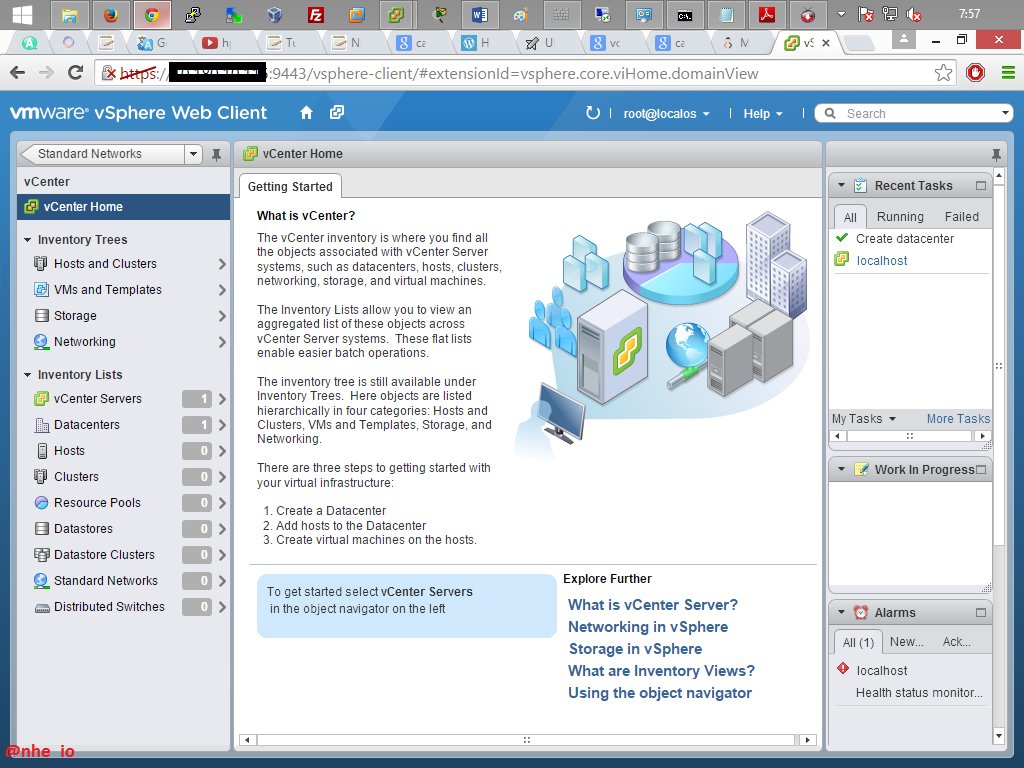Maximize the Alarms panel
The width and height of the screenshot is (1024, 768).
tap(981, 613)
